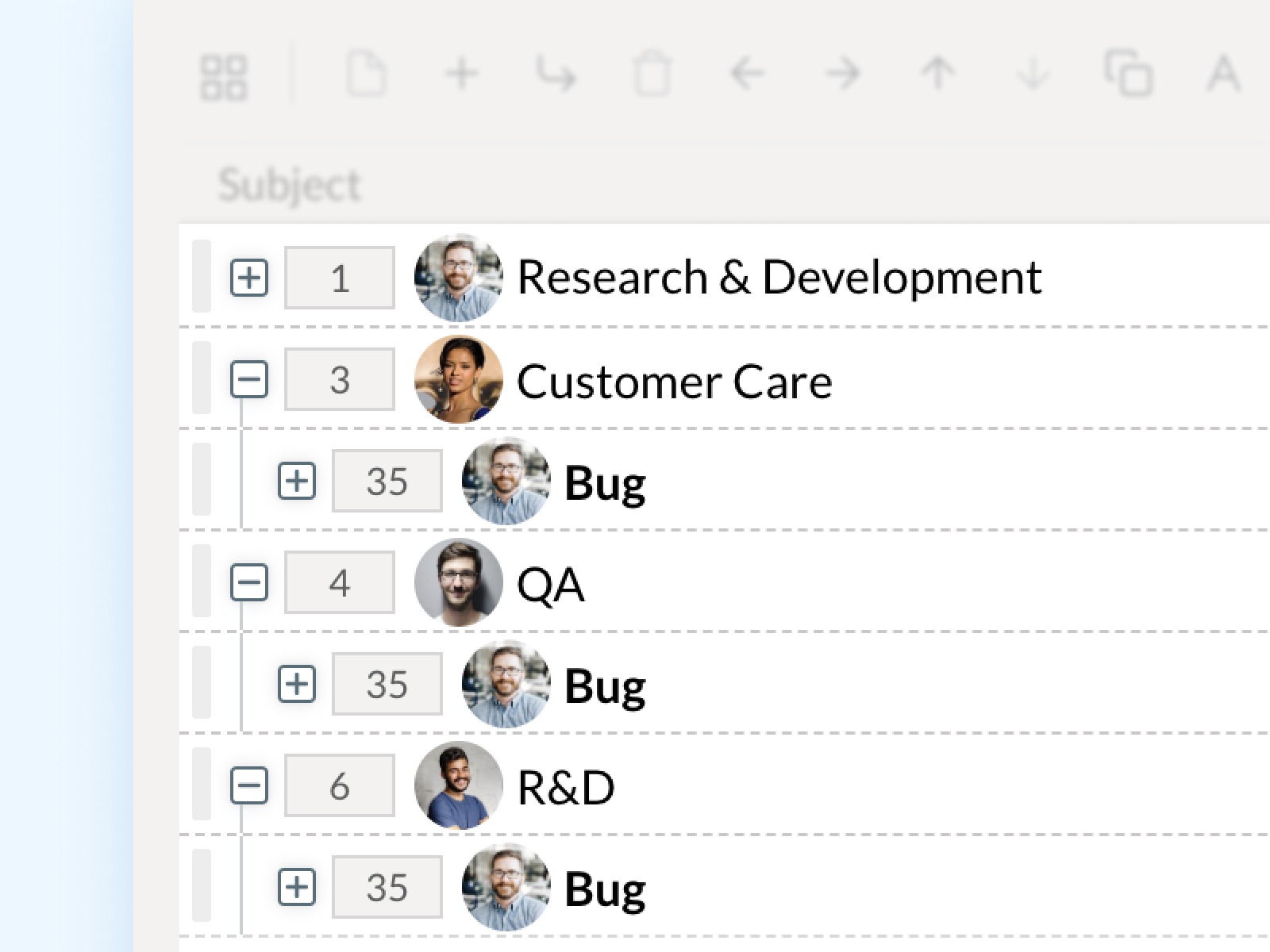Expand the Bug row under Customer Care
1270x952 pixels.
tap(297, 481)
